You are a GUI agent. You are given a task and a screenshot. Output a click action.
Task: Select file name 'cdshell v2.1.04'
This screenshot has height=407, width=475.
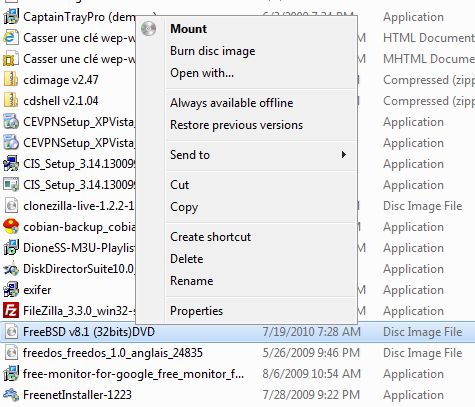tap(61, 101)
